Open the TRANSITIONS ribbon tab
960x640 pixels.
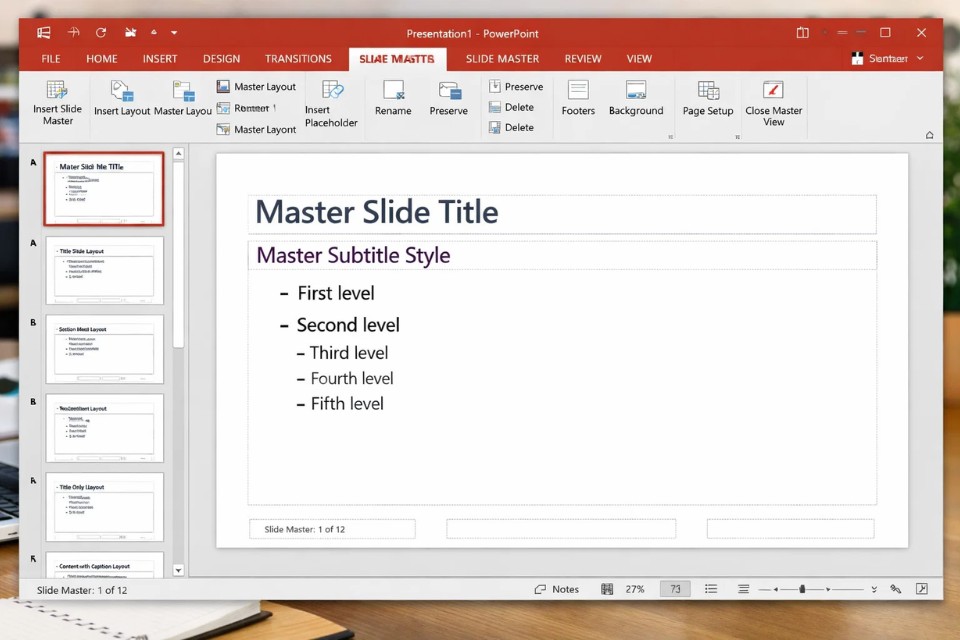(297, 58)
